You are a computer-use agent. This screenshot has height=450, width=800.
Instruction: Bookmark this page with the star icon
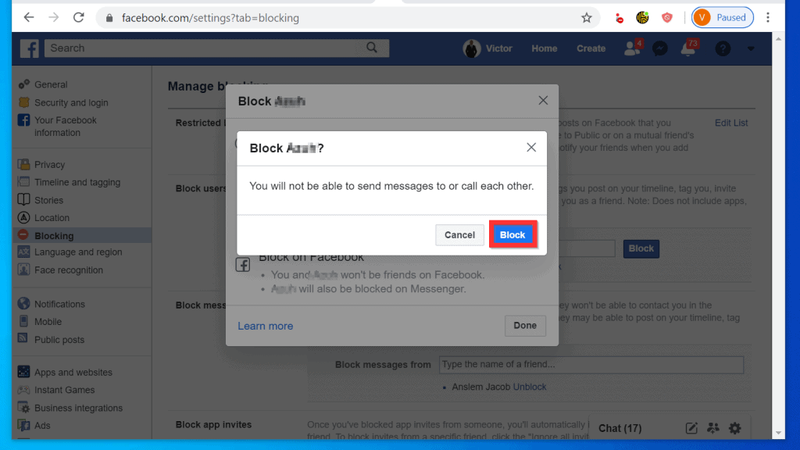(x=586, y=18)
